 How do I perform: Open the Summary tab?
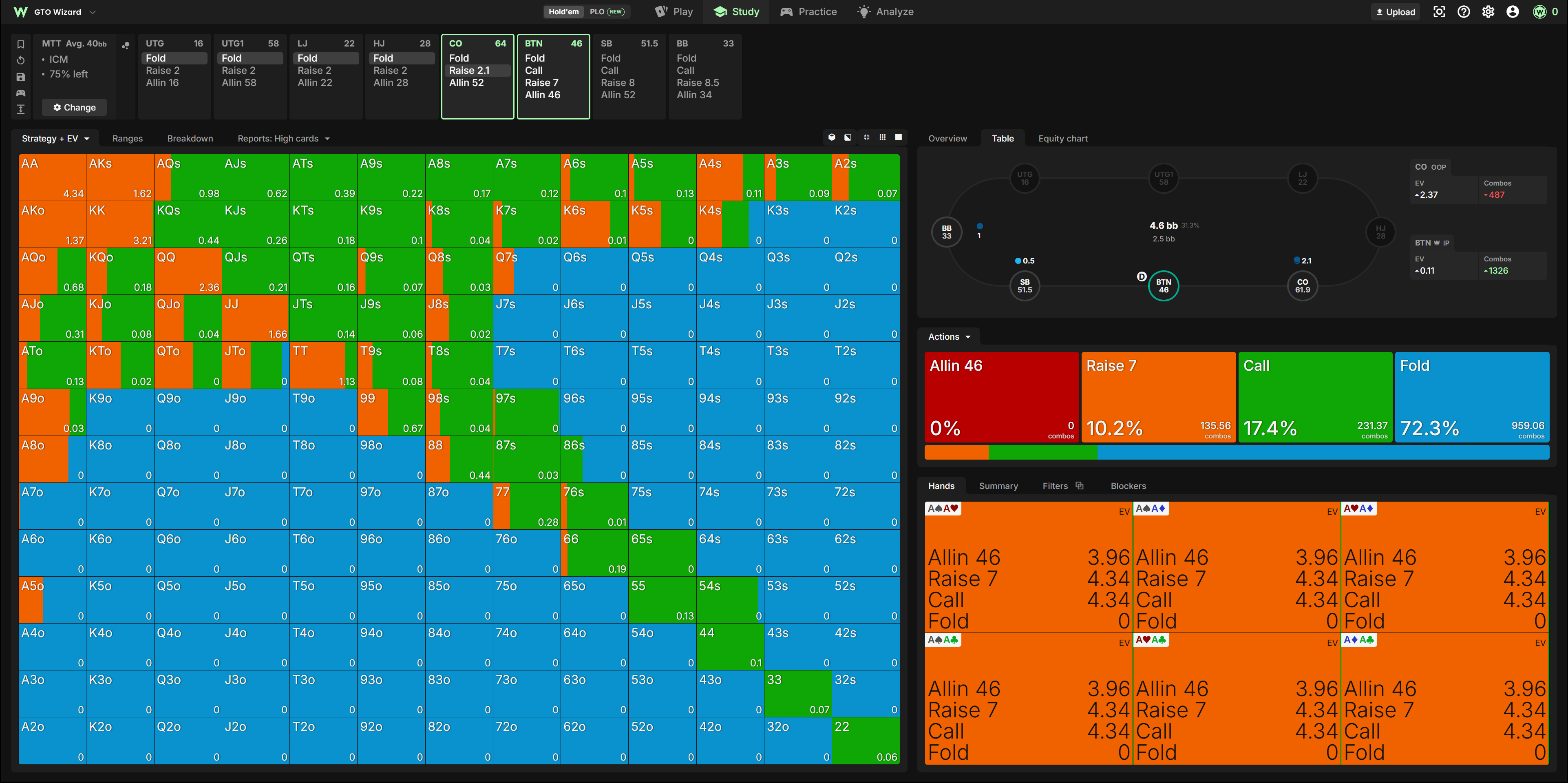[998, 486]
